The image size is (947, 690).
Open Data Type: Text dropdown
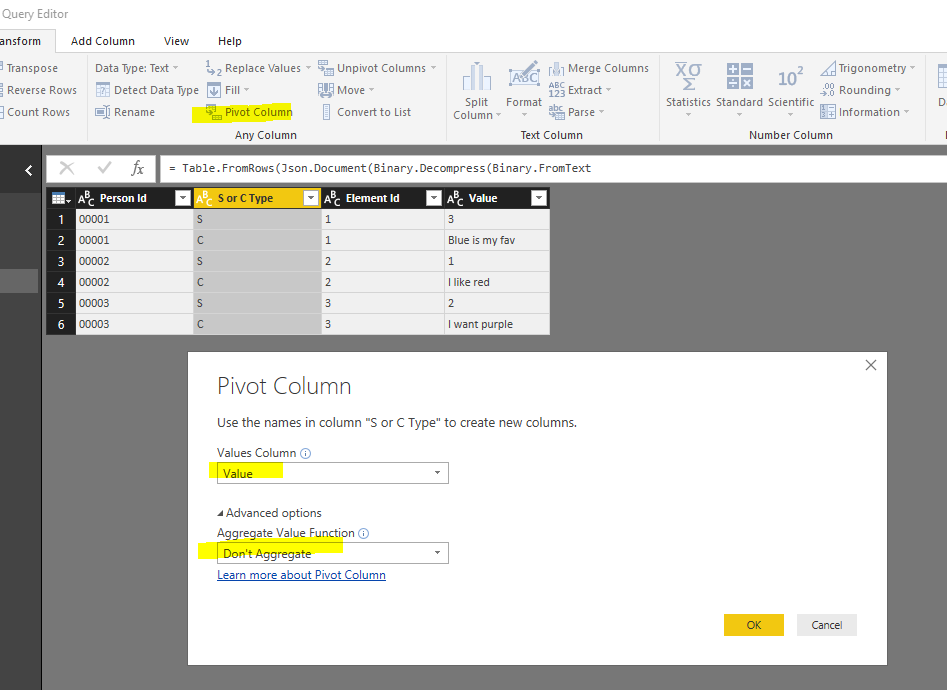pos(136,68)
